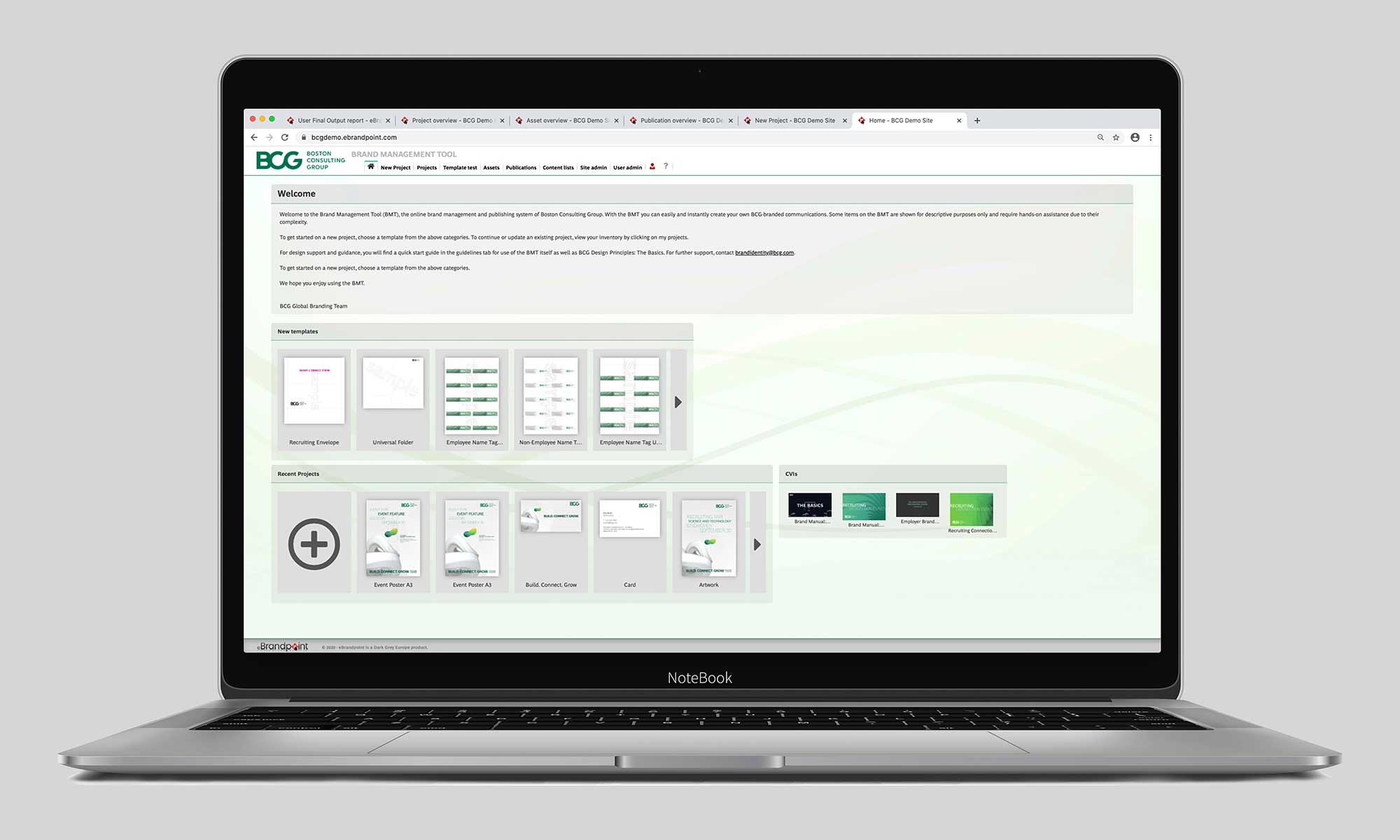
Task: Click the browser zoom magnifier icon
Action: (x=1100, y=138)
